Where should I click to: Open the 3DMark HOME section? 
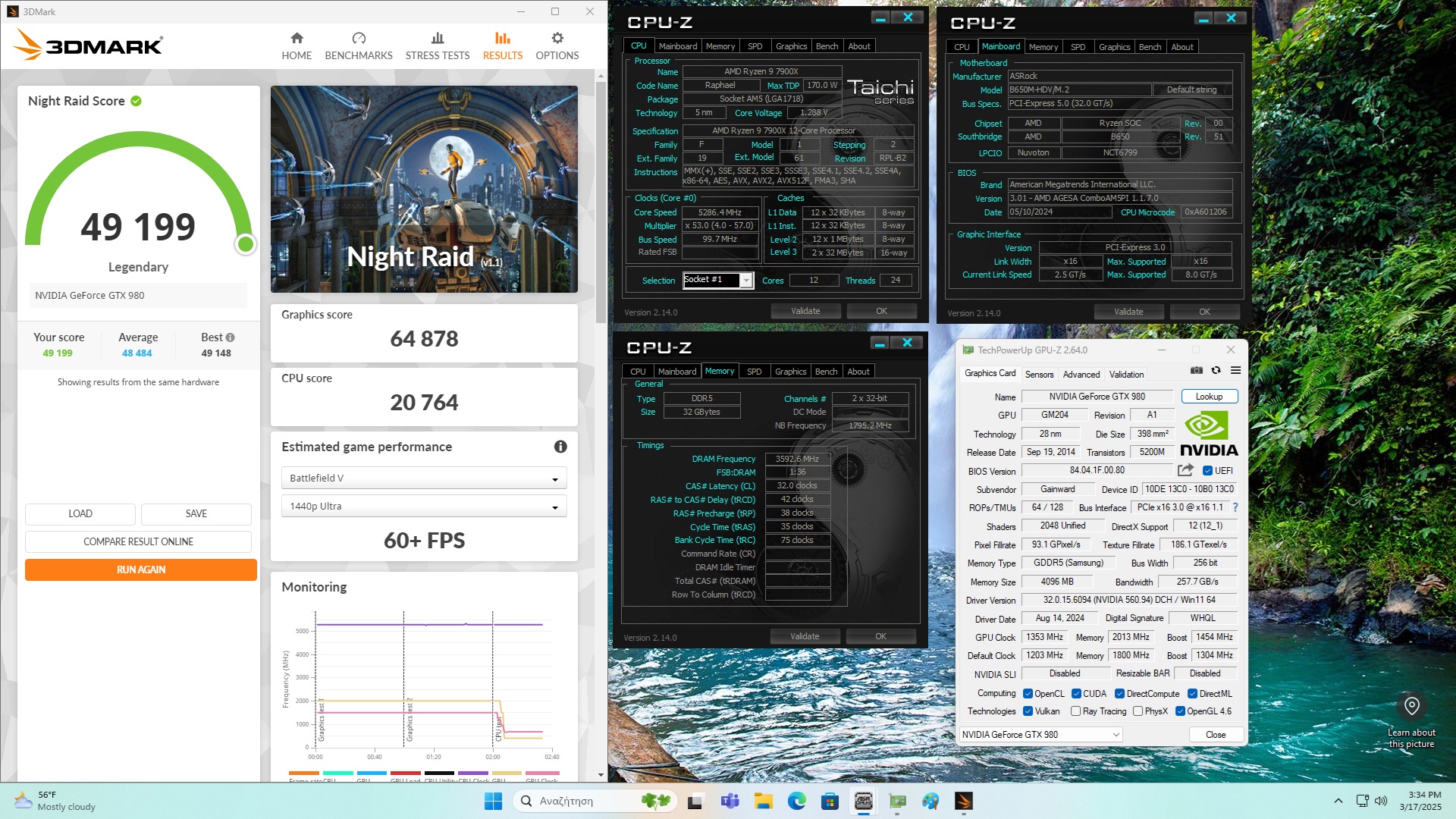[x=297, y=46]
